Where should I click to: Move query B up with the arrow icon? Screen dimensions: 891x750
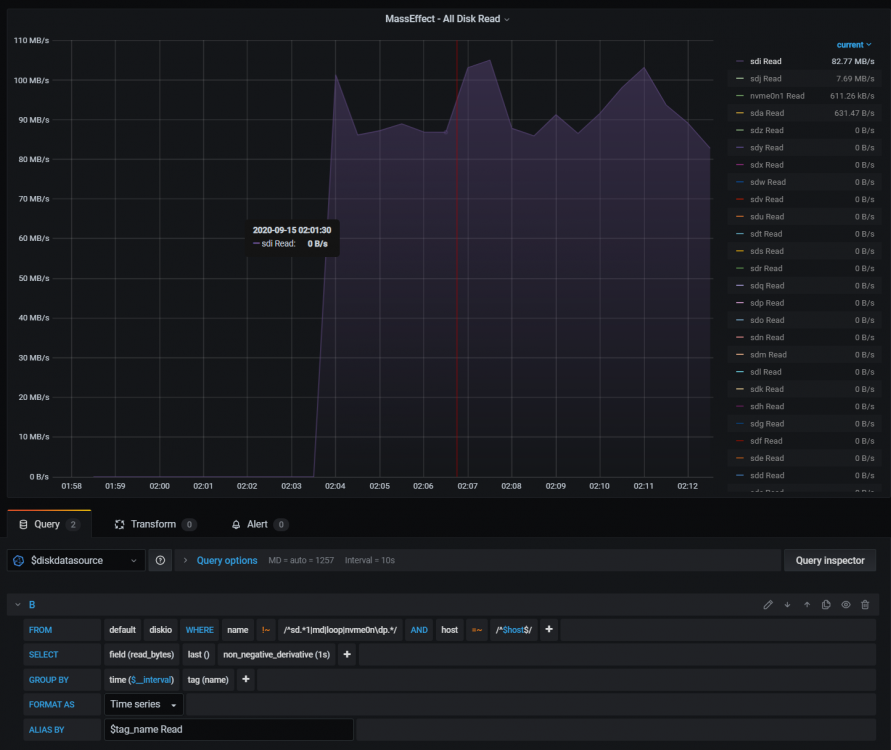click(807, 605)
